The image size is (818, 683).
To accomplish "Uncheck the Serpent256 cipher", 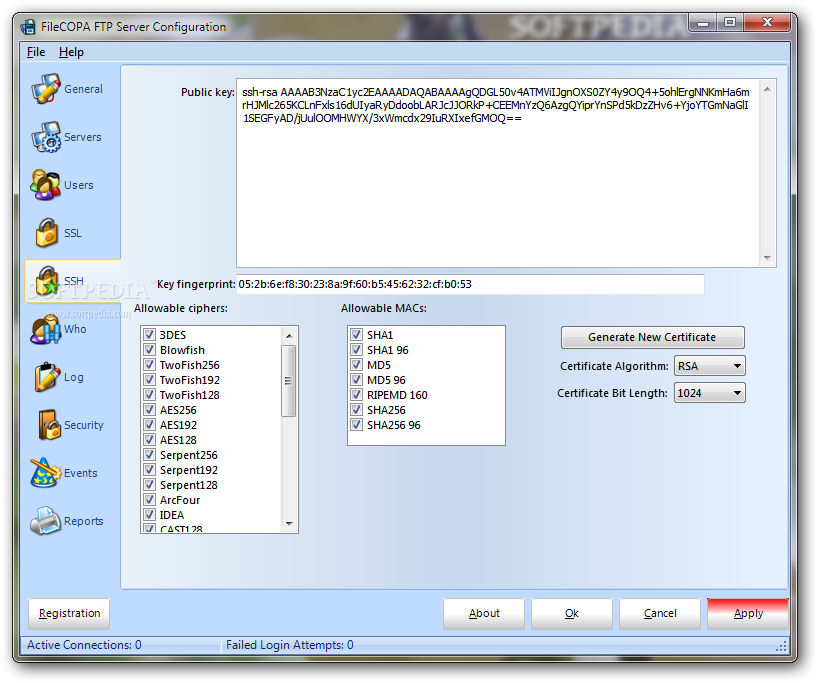I will pos(150,454).
